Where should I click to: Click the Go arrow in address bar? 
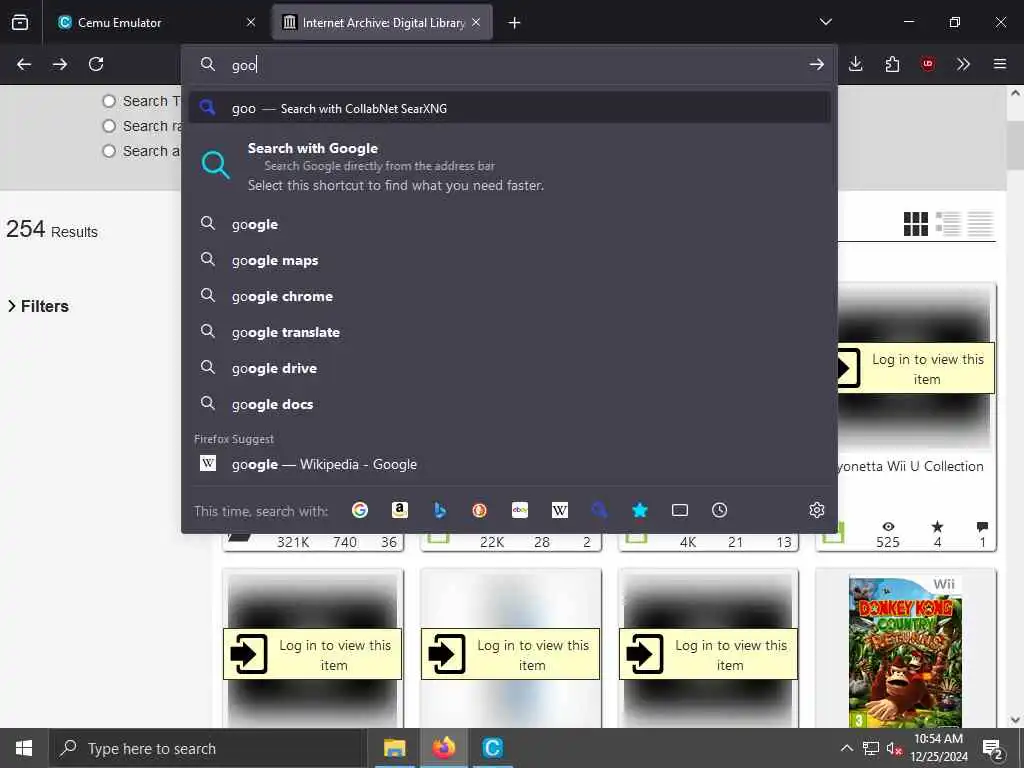(816, 64)
